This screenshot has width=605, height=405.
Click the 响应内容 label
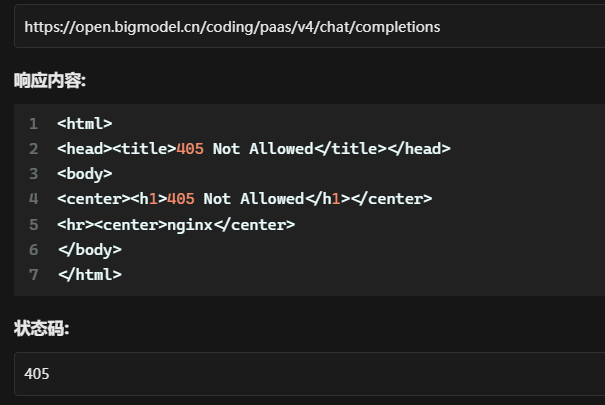coord(50,81)
